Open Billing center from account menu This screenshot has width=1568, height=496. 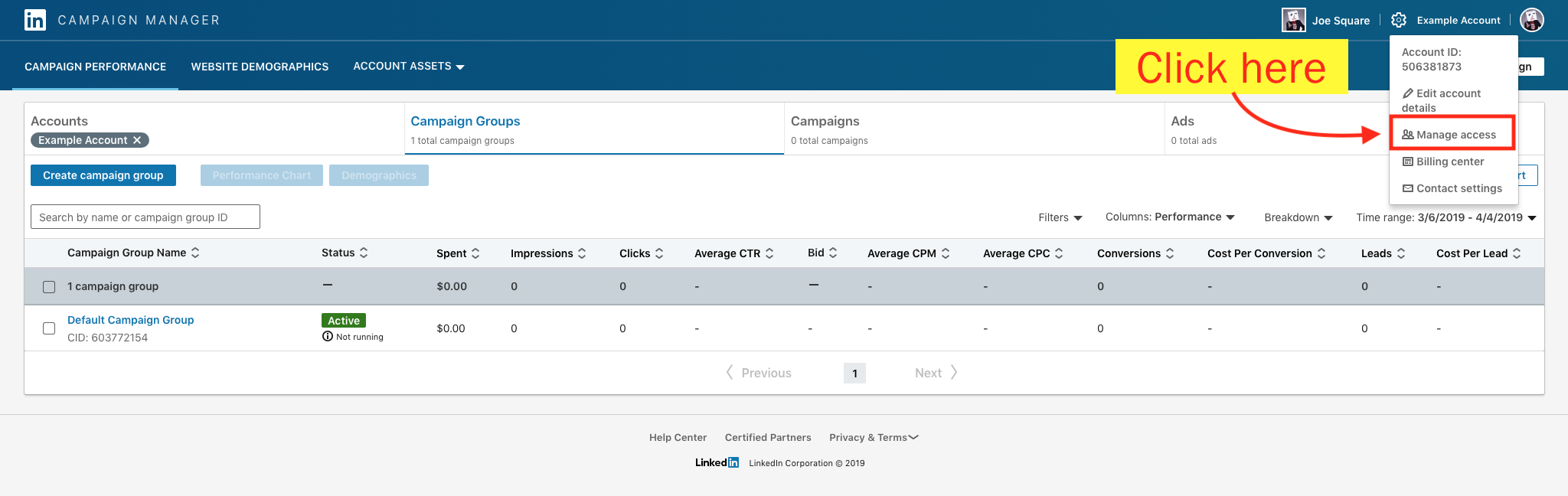coord(1443,162)
